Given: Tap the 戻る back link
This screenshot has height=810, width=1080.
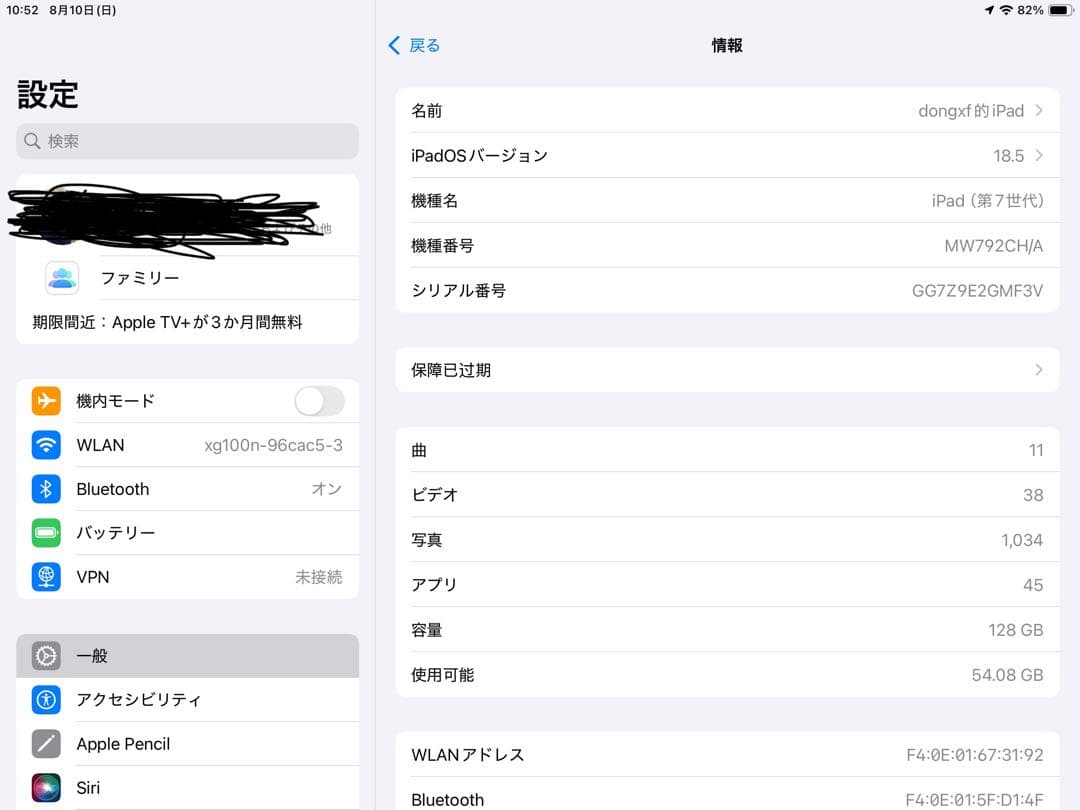Looking at the screenshot, I should click(410, 45).
